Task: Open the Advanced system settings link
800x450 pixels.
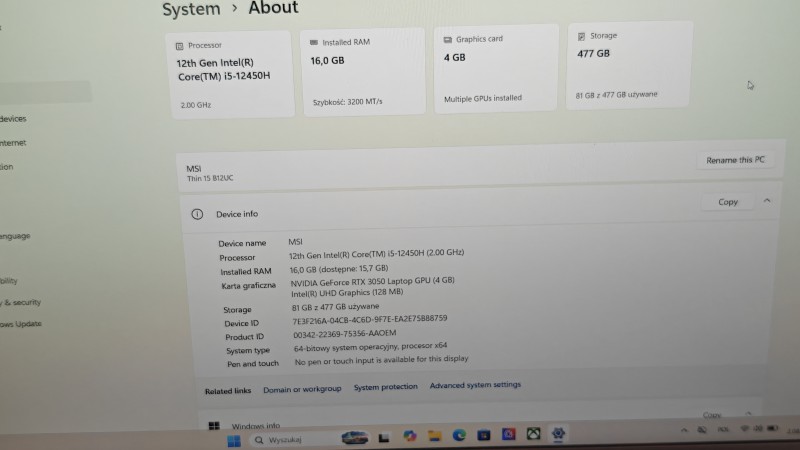Action: (475, 385)
